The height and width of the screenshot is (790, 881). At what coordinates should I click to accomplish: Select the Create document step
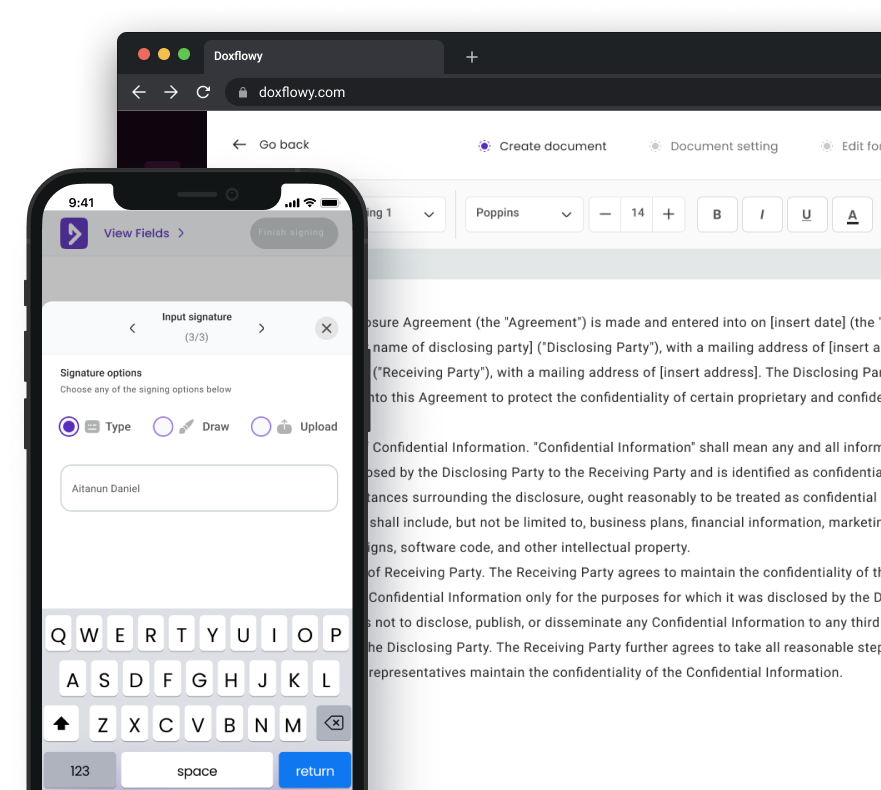542,146
